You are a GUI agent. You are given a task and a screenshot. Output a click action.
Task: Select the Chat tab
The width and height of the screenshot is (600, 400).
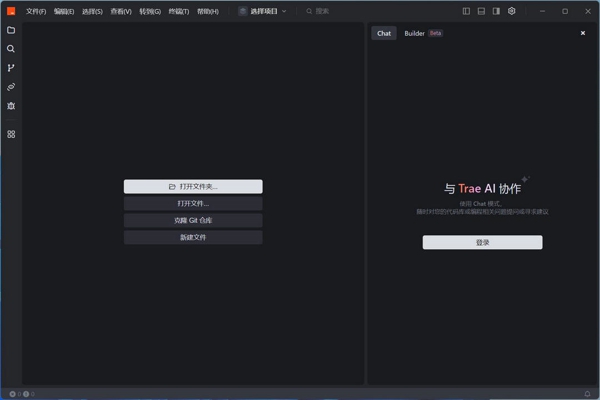[384, 33]
